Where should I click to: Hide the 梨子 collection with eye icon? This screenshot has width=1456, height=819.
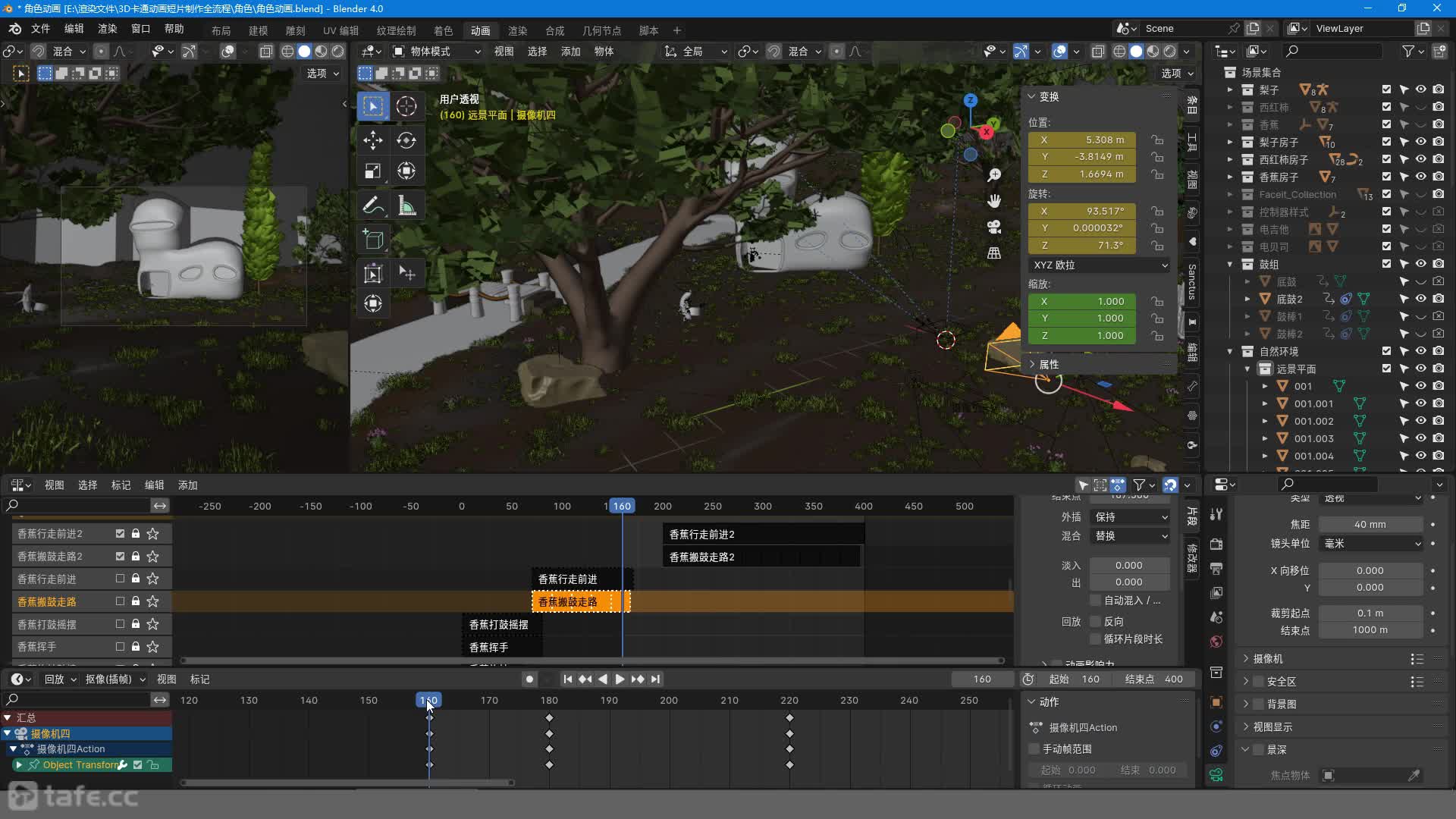point(1421,89)
